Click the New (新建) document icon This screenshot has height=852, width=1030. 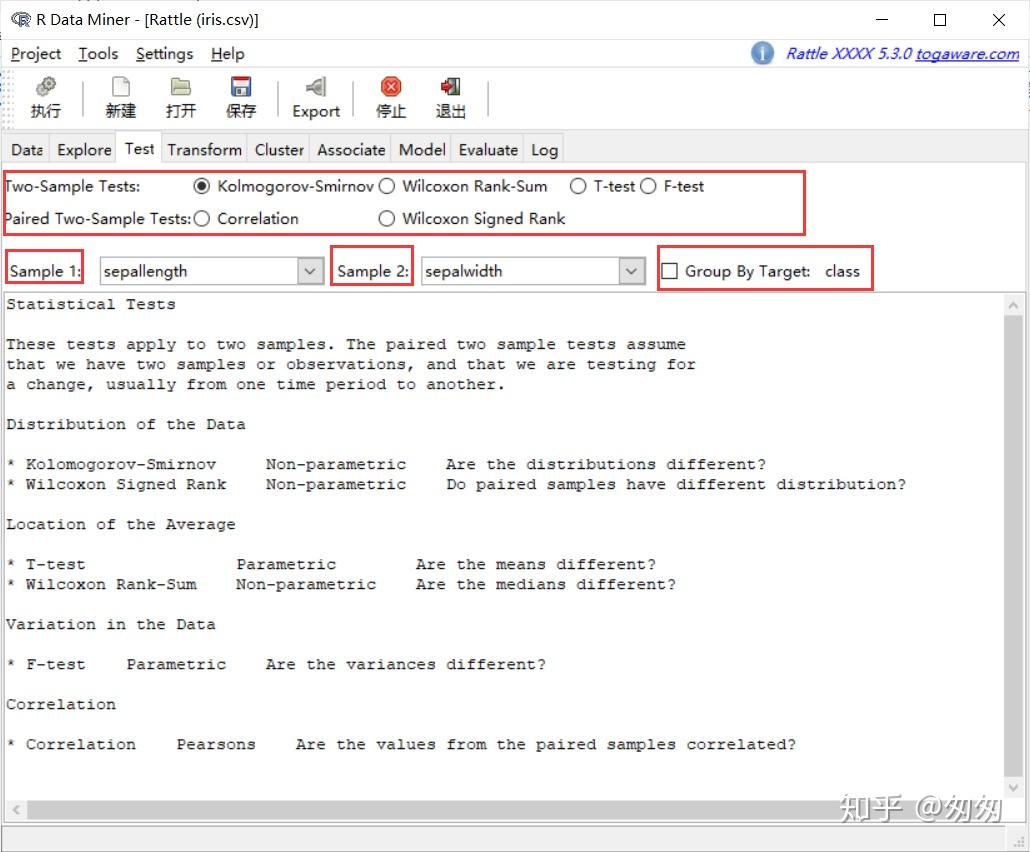tap(121, 87)
